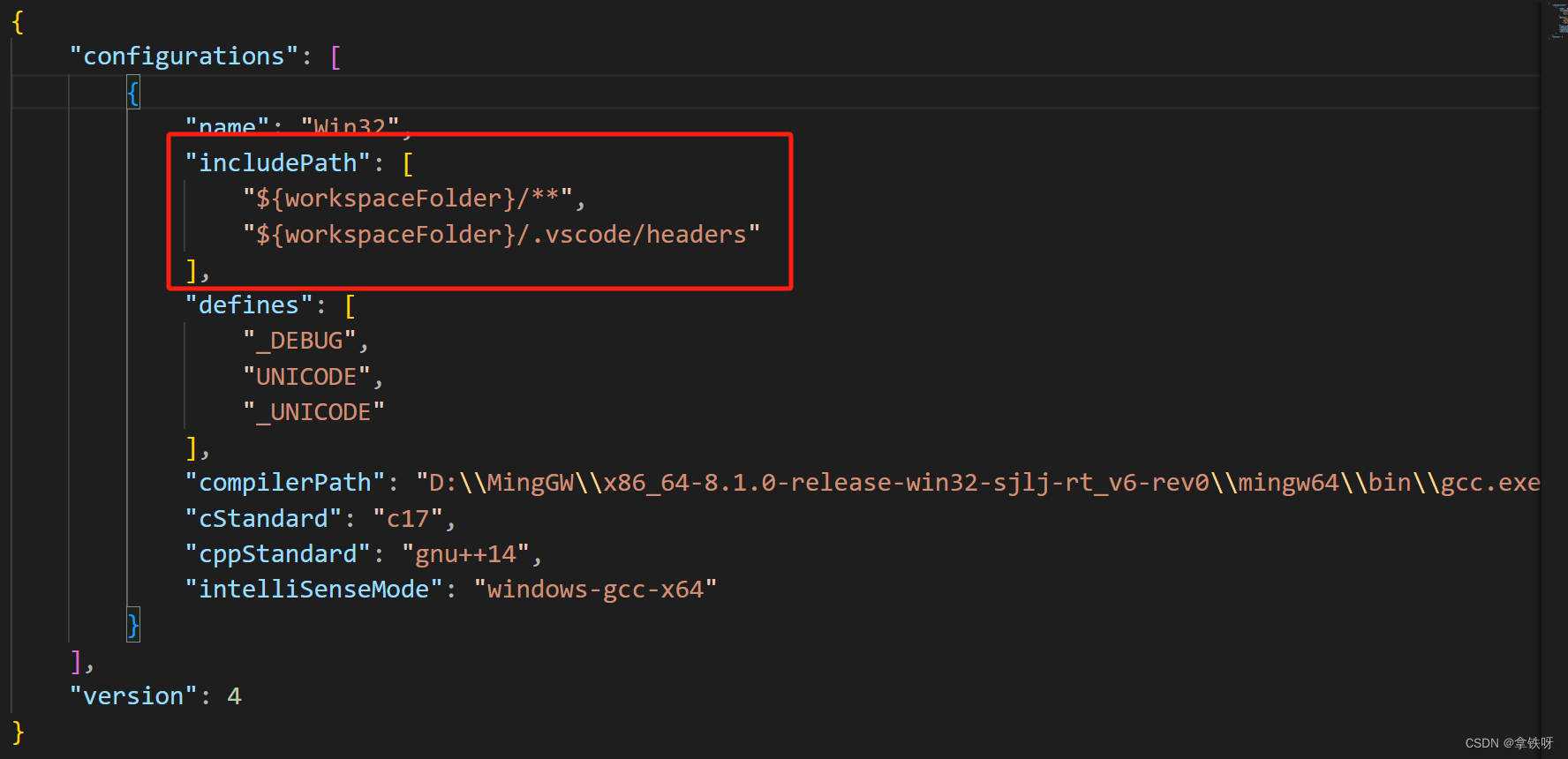Click the "_UNICODE" define value
Image resolution: width=1568 pixels, height=759 pixels.
pyautogui.click(x=313, y=412)
